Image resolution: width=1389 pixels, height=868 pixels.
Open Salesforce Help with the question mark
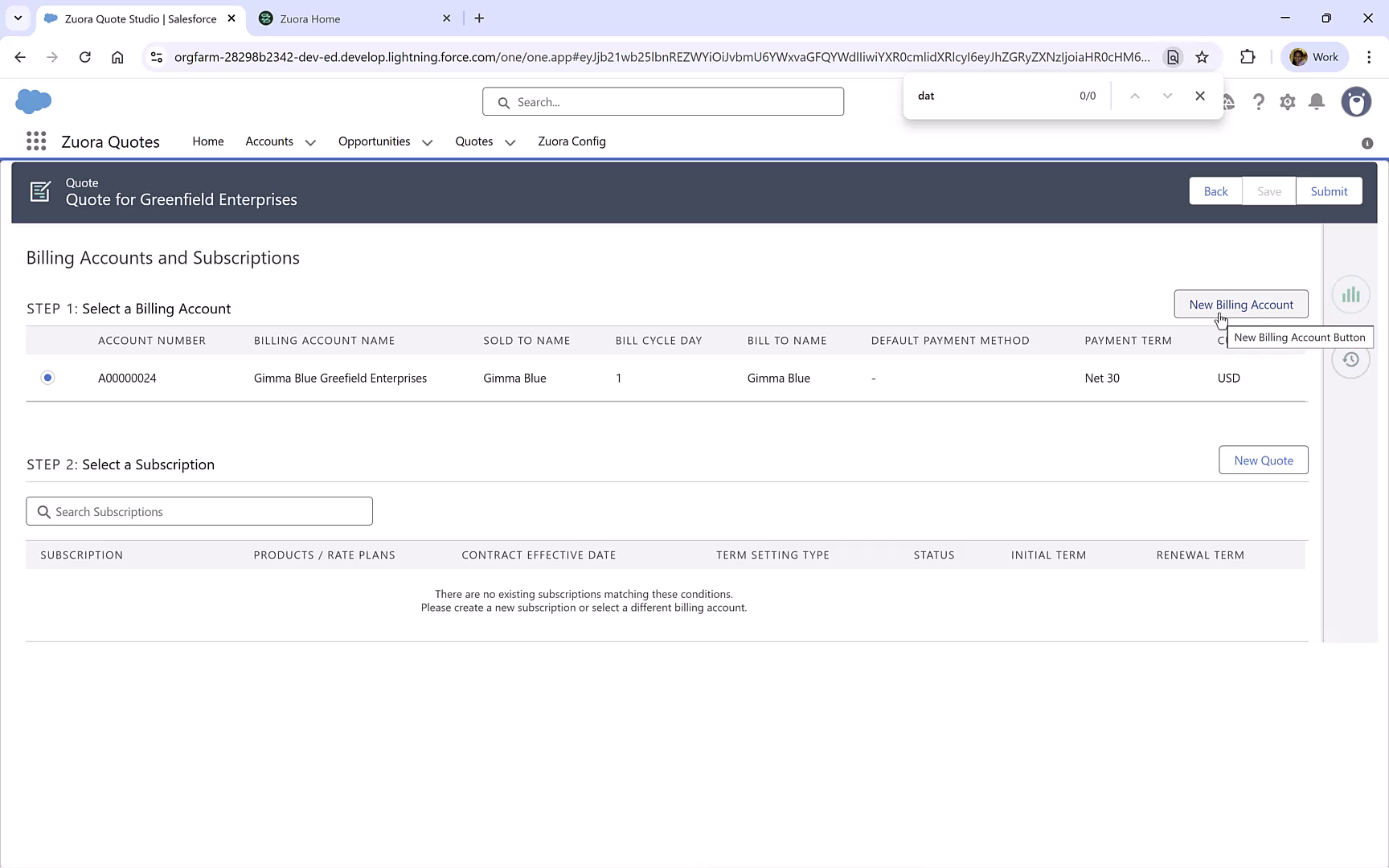pyautogui.click(x=1259, y=102)
